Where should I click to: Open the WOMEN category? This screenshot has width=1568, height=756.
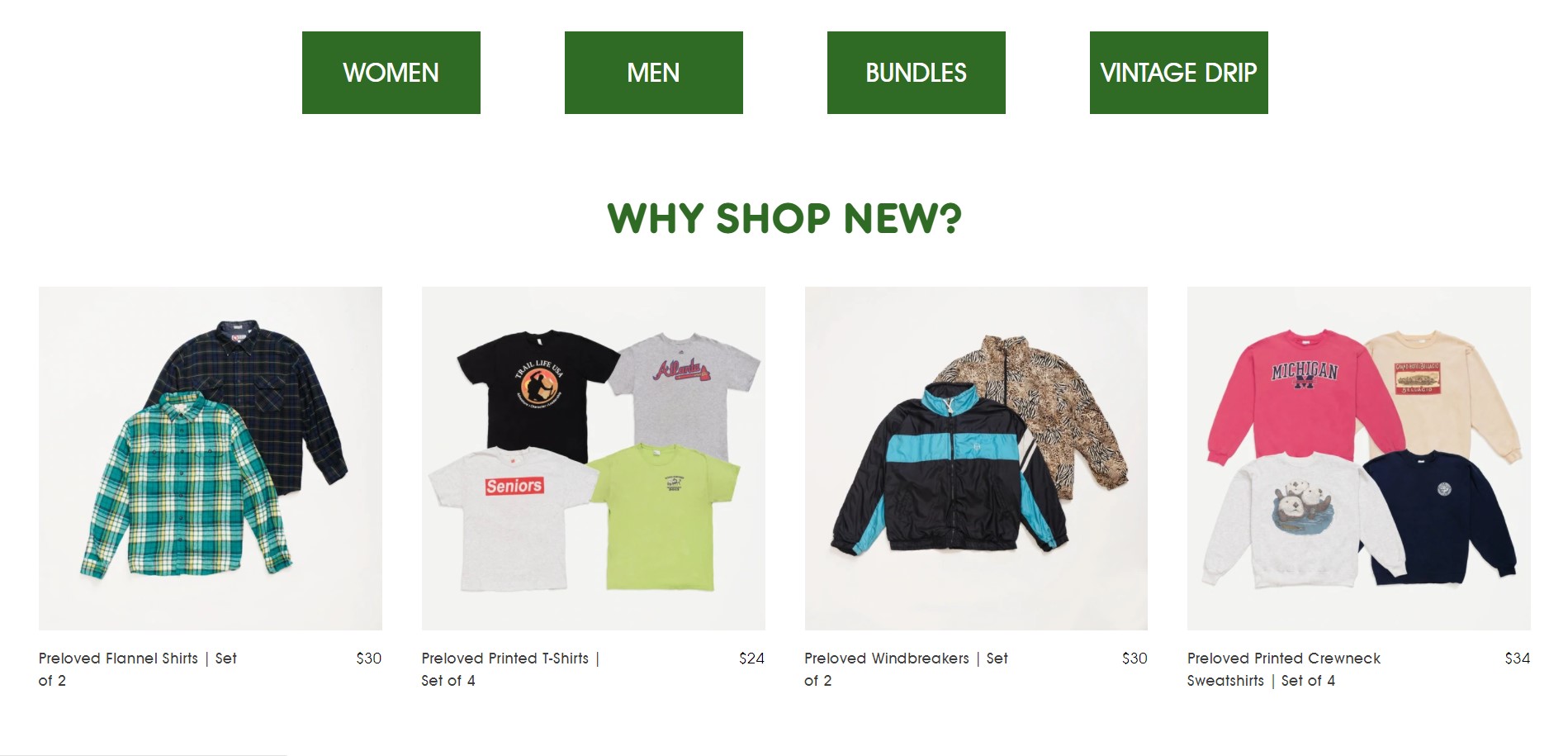[x=391, y=73]
